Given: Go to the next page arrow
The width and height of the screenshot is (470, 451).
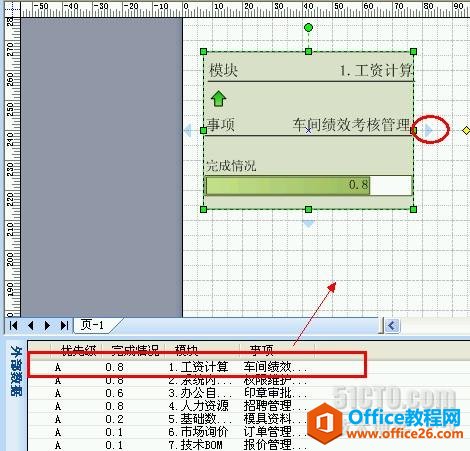Looking at the screenshot, I should pyautogui.click(x=47, y=325).
